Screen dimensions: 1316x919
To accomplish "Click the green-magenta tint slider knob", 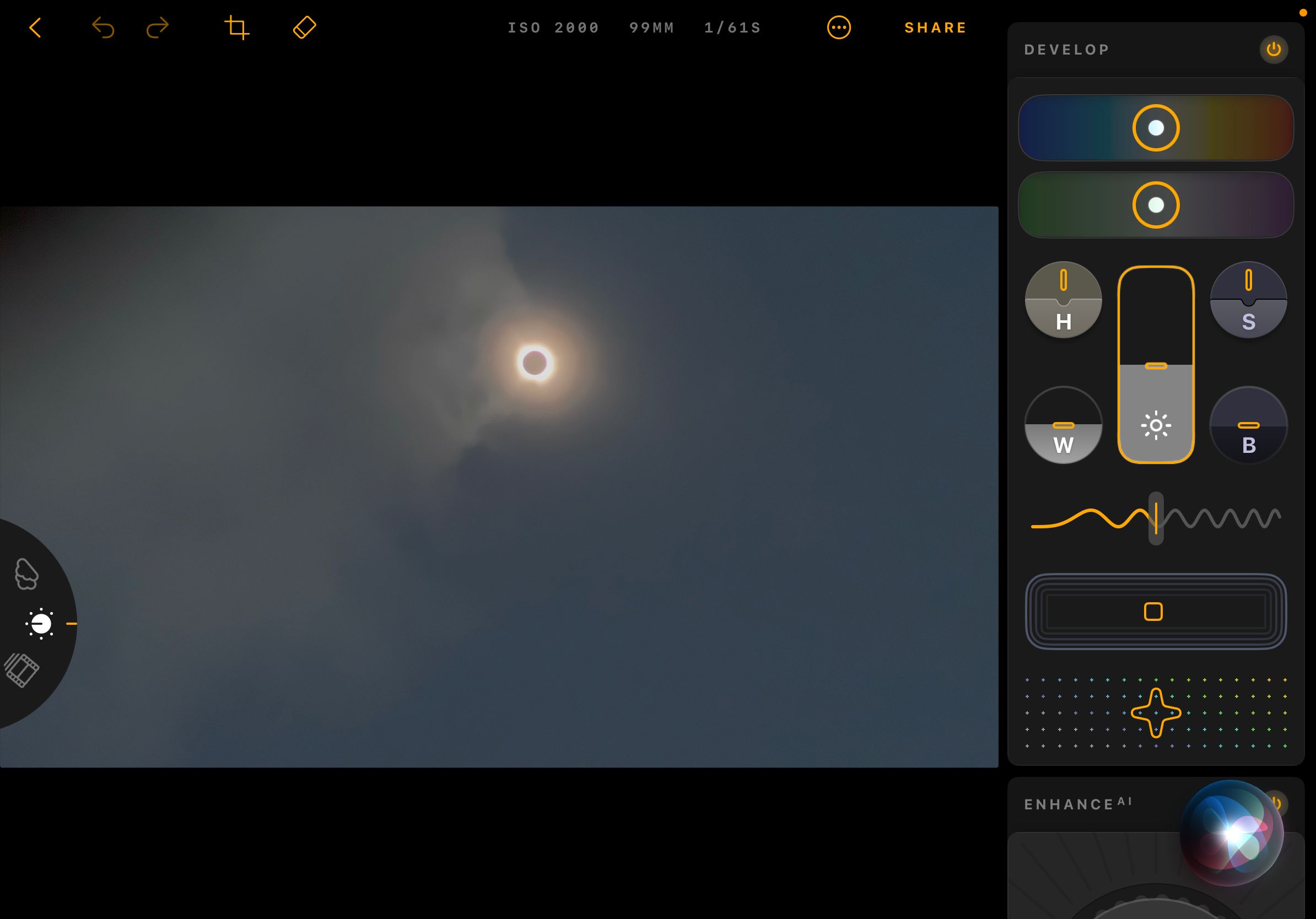I will click(x=1156, y=205).
